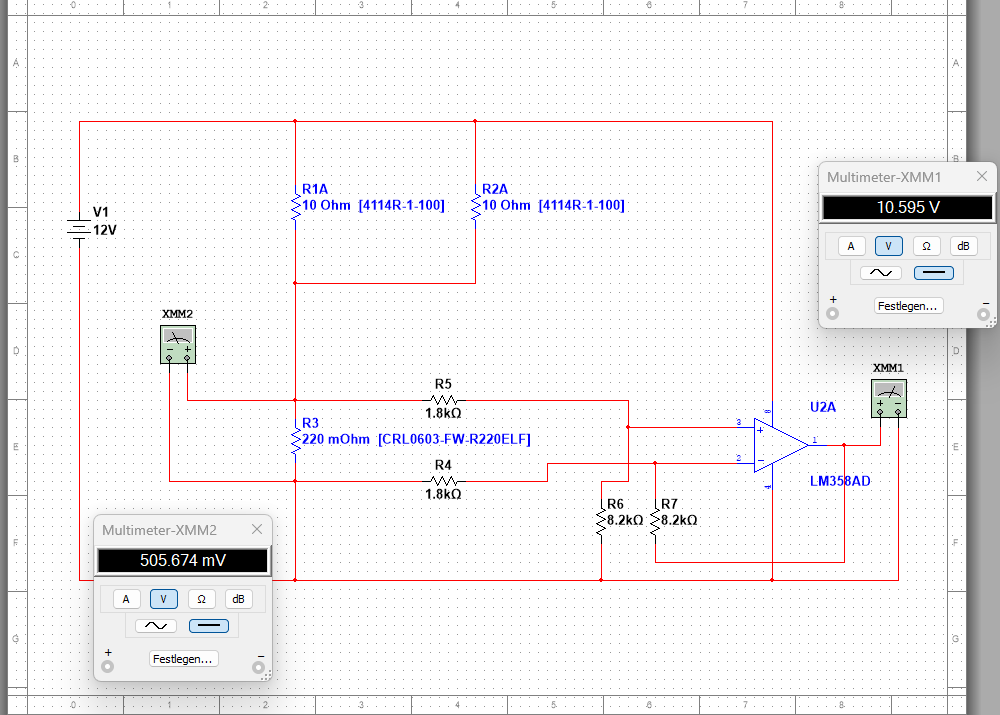Click the 505.674 mV reading display

(182, 561)
